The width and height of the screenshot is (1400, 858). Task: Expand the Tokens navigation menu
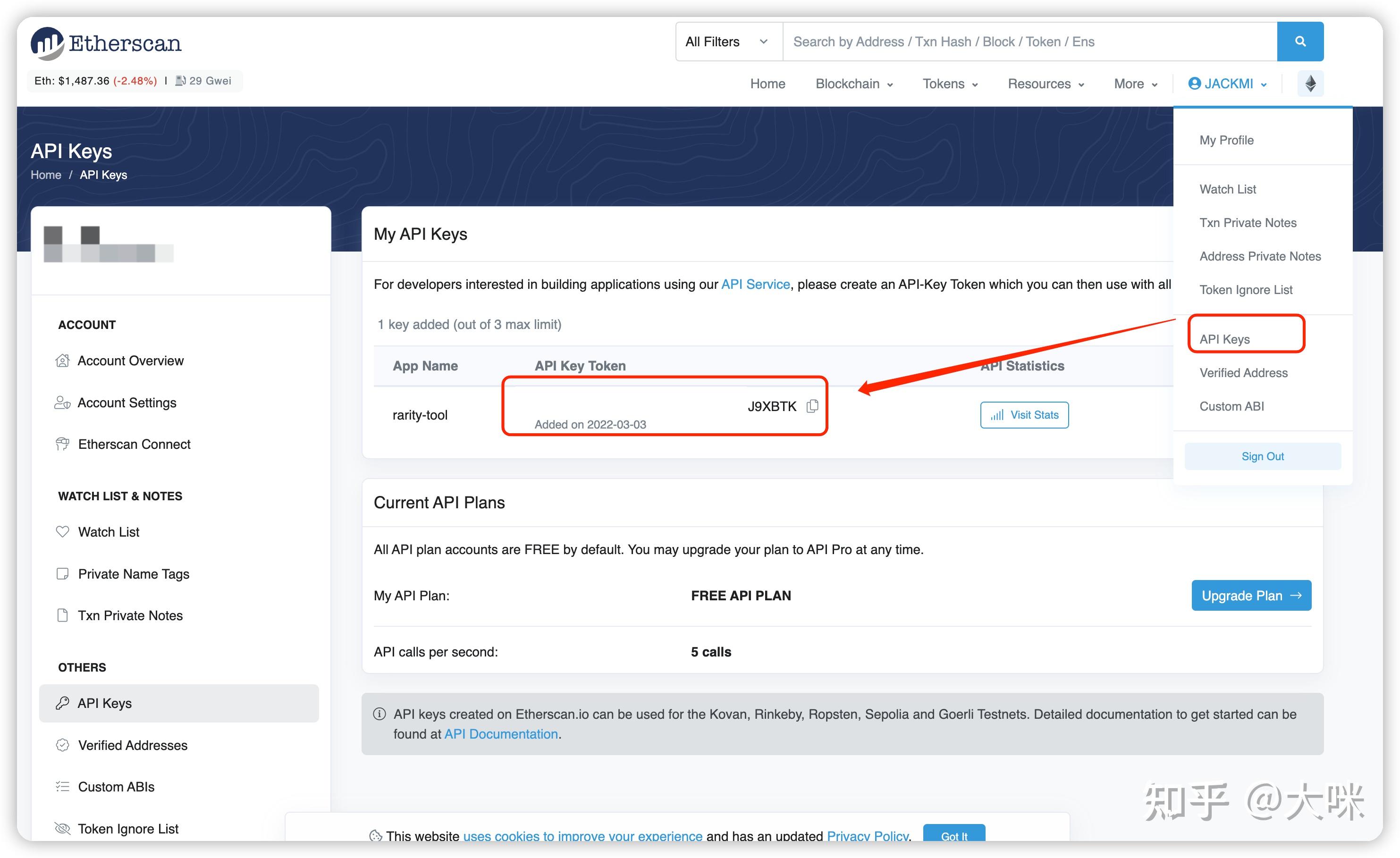[949, 84]
